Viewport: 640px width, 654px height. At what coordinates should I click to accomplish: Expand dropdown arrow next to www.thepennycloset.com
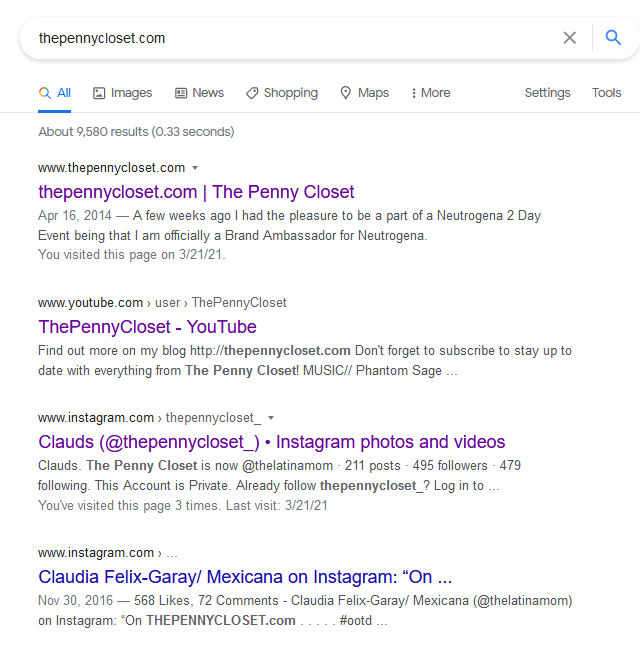[x=195, y=168]
